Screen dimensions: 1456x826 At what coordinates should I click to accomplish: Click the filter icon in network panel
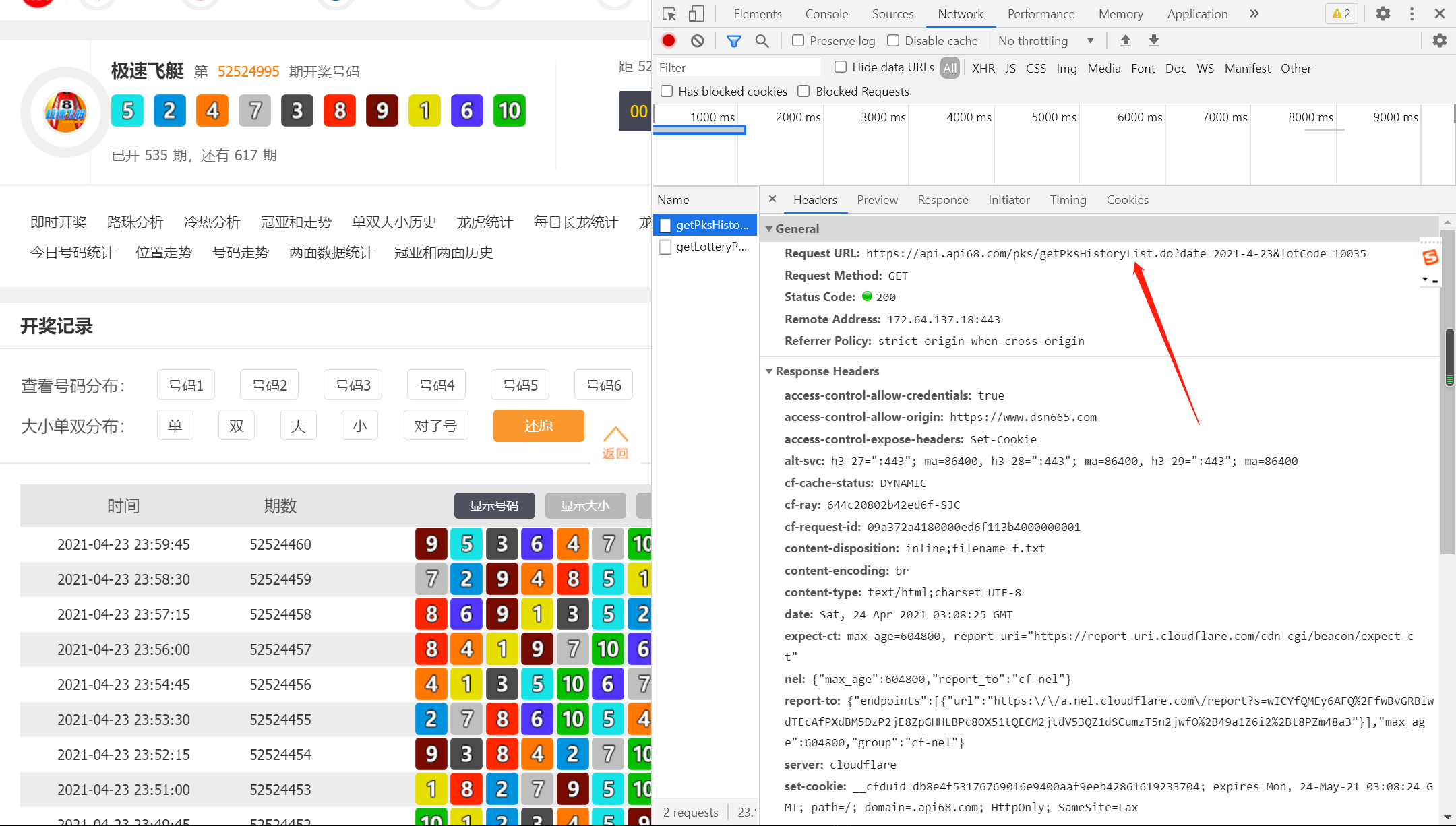point(733,40)
